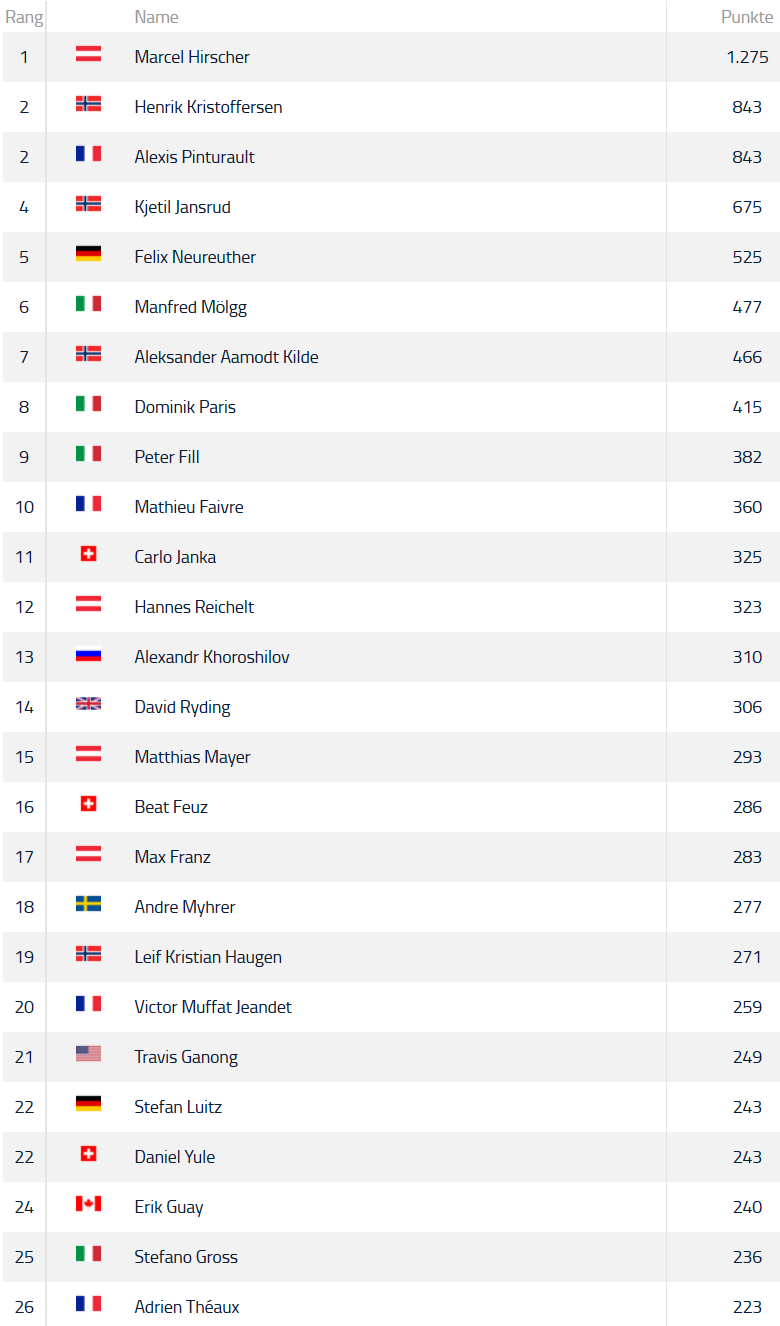Screen dimensions: 780x1326
Task: Click the German flag beside Felix Neureuther
Action: coord(88,255)
